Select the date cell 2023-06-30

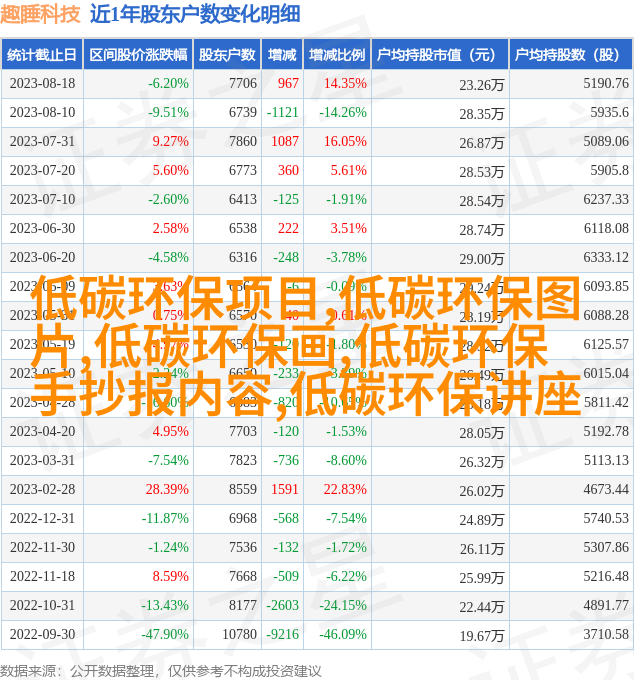[x=42, y=229]
